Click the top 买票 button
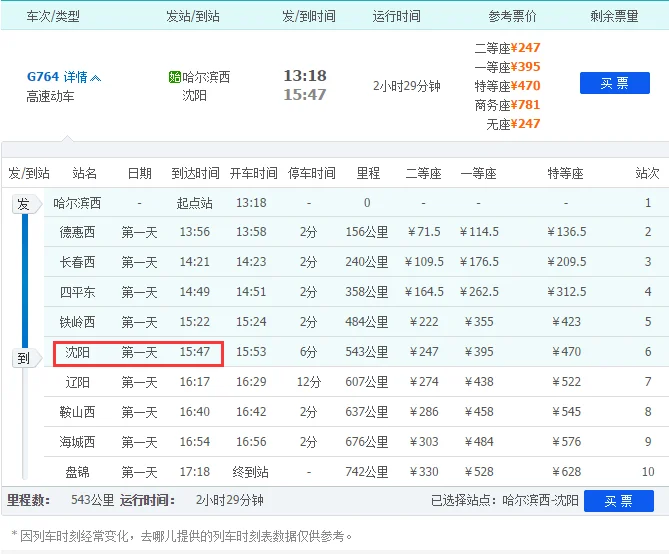The image size is (669, 554). [x=614, y=83]
